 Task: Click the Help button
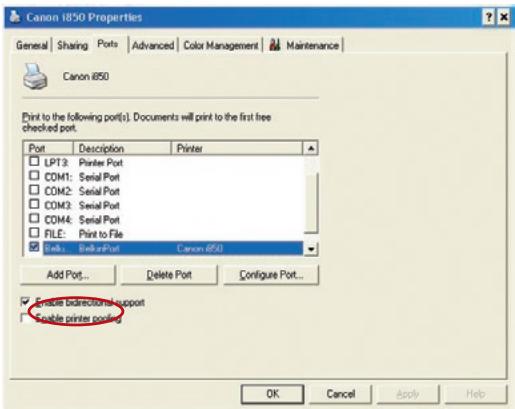coord(475,394)
